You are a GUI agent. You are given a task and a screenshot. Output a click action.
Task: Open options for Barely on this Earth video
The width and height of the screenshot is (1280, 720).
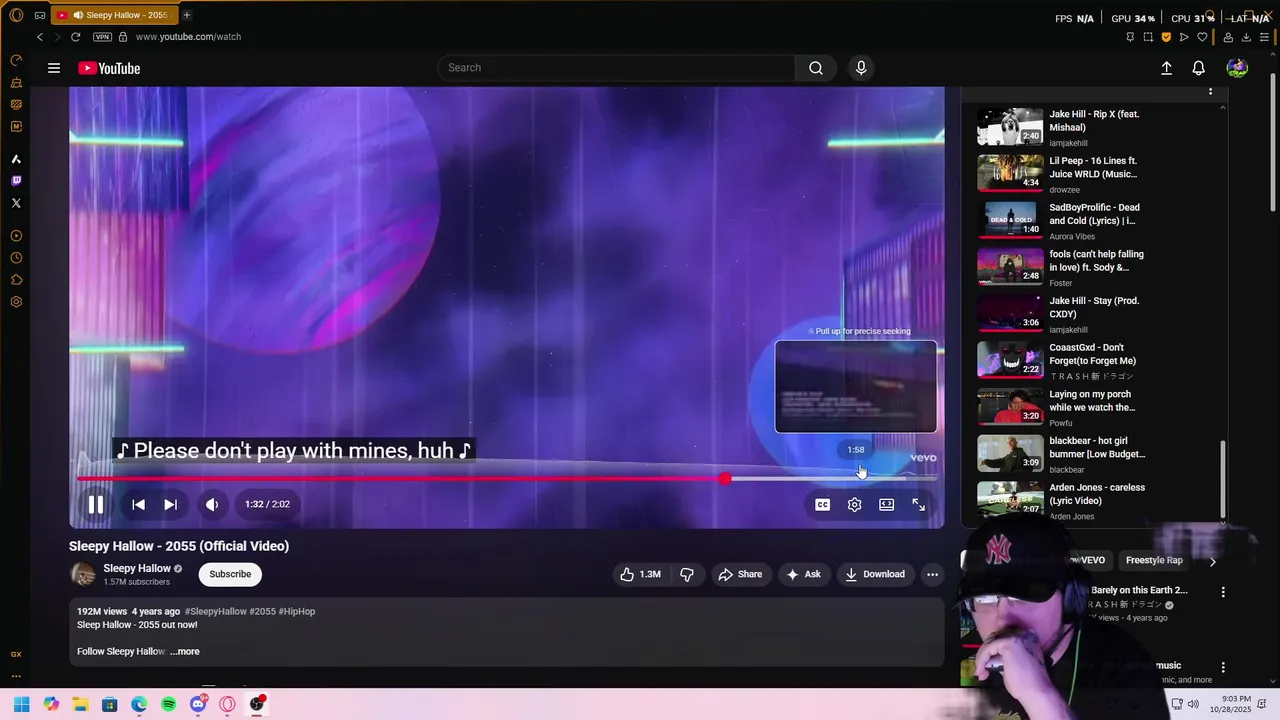coord(1222,592)
